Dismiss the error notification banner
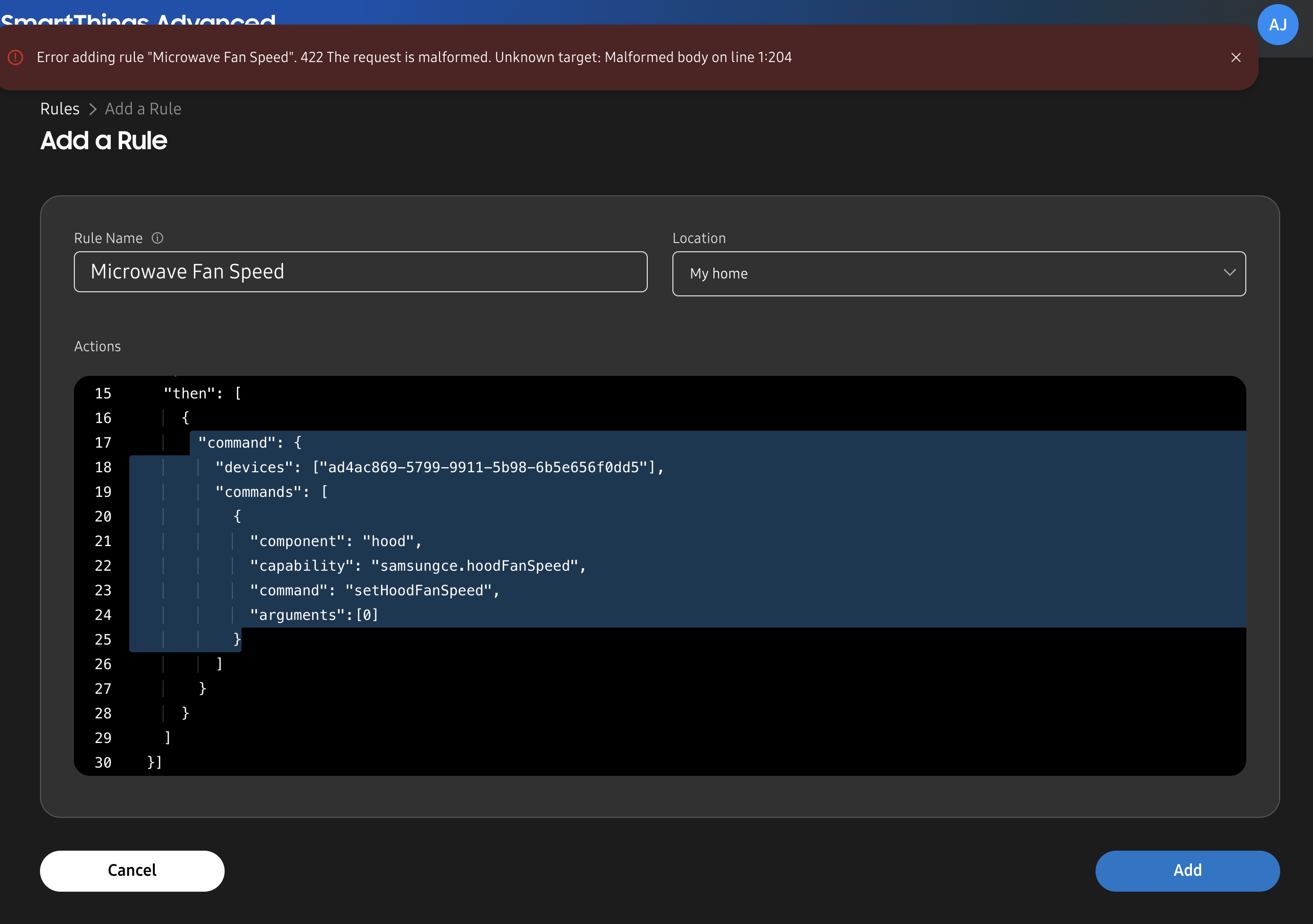This screenshot has width=1313, height=924. tap(1236, 57)
